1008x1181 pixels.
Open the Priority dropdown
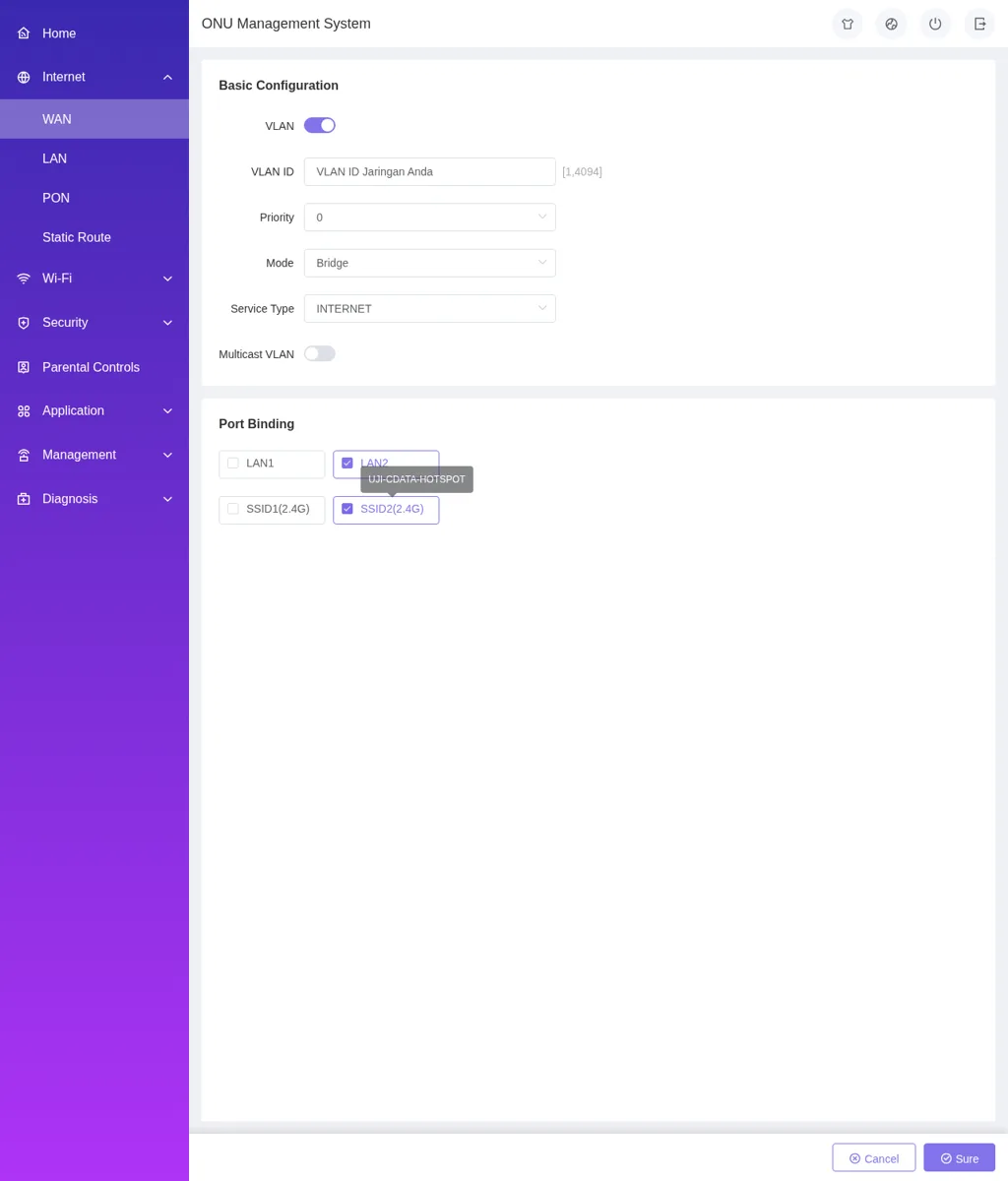[x=430, y=218]
